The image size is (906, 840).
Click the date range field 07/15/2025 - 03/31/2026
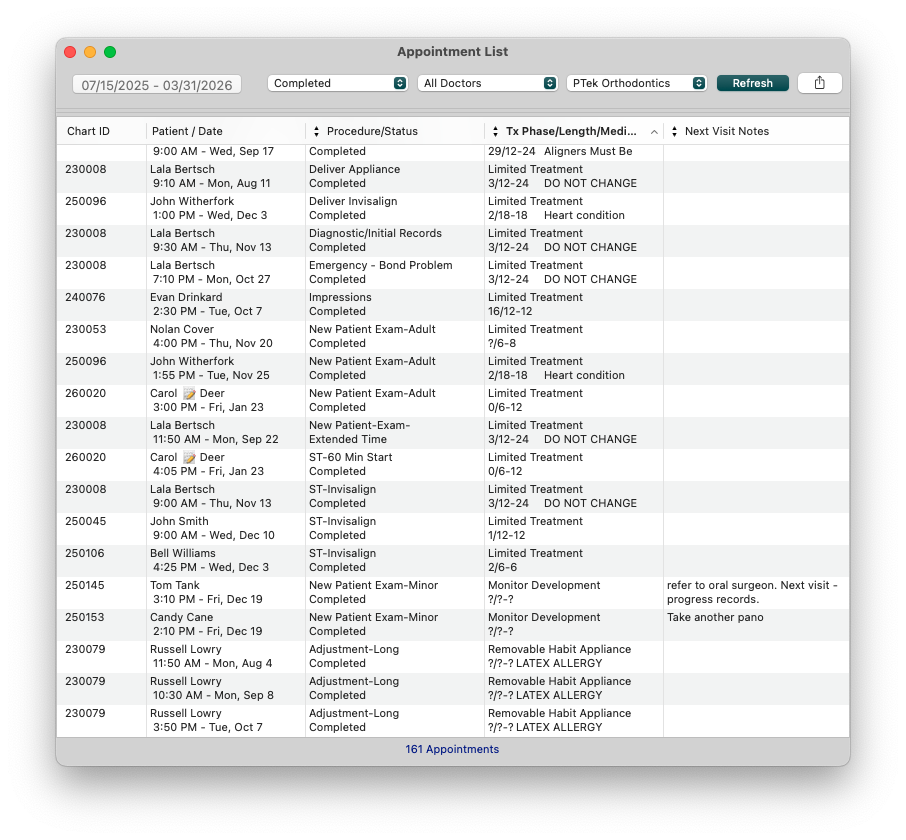(x=157, y=85)
